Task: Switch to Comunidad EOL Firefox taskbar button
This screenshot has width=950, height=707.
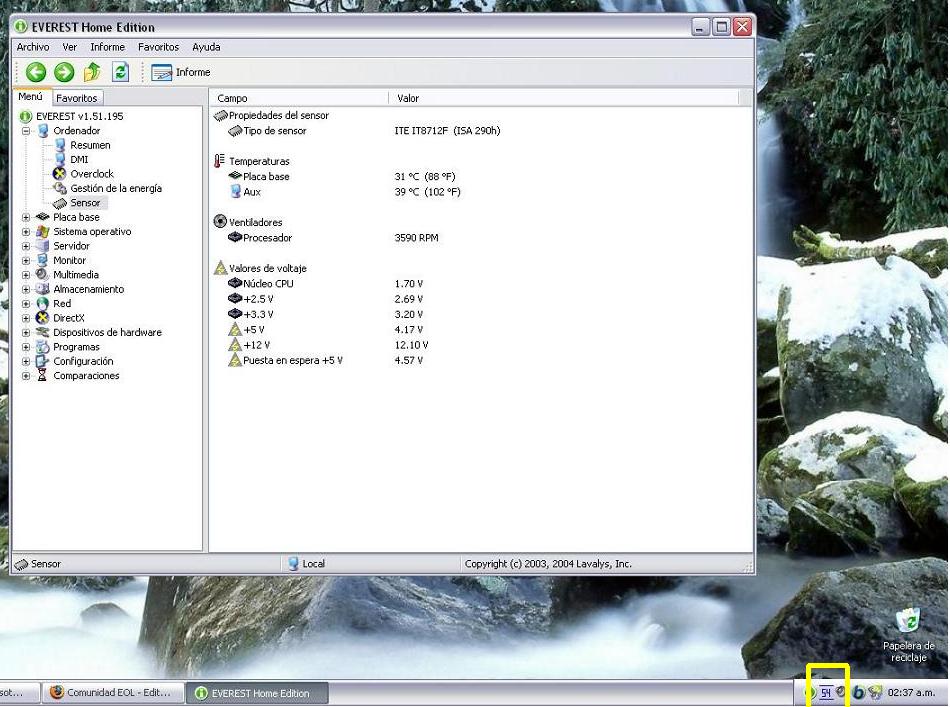Action: point(111,692)
